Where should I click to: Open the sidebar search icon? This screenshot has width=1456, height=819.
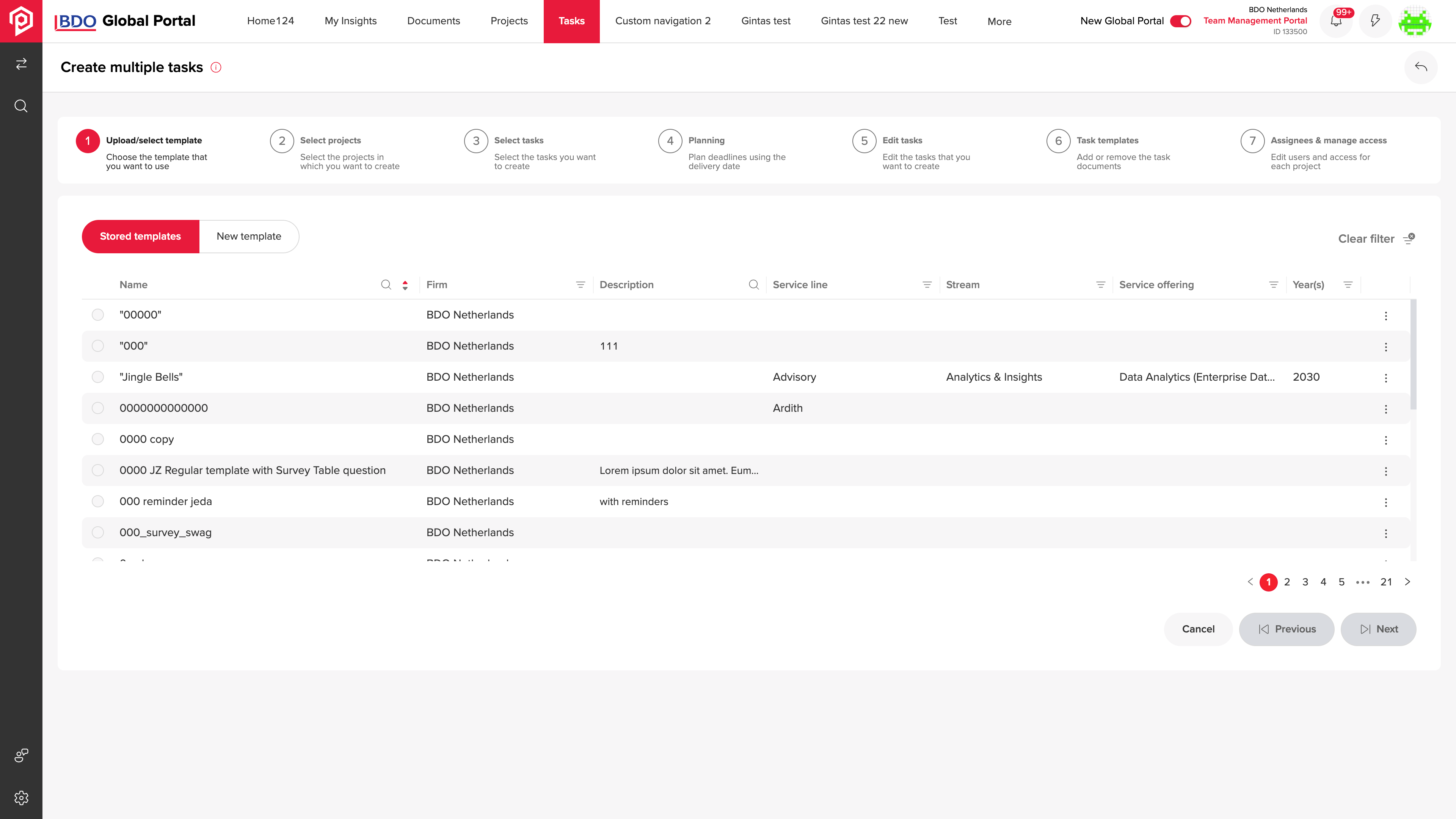click(x=21, y=106)
